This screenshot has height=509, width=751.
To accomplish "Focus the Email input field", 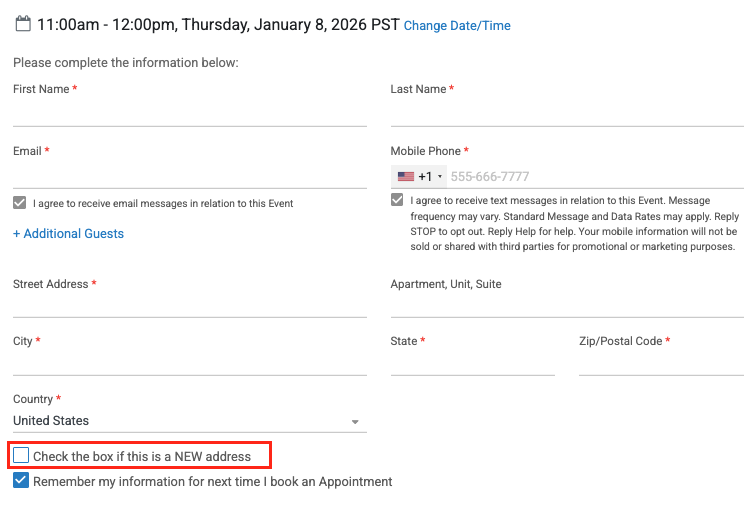I will click(x=189, y=176).
